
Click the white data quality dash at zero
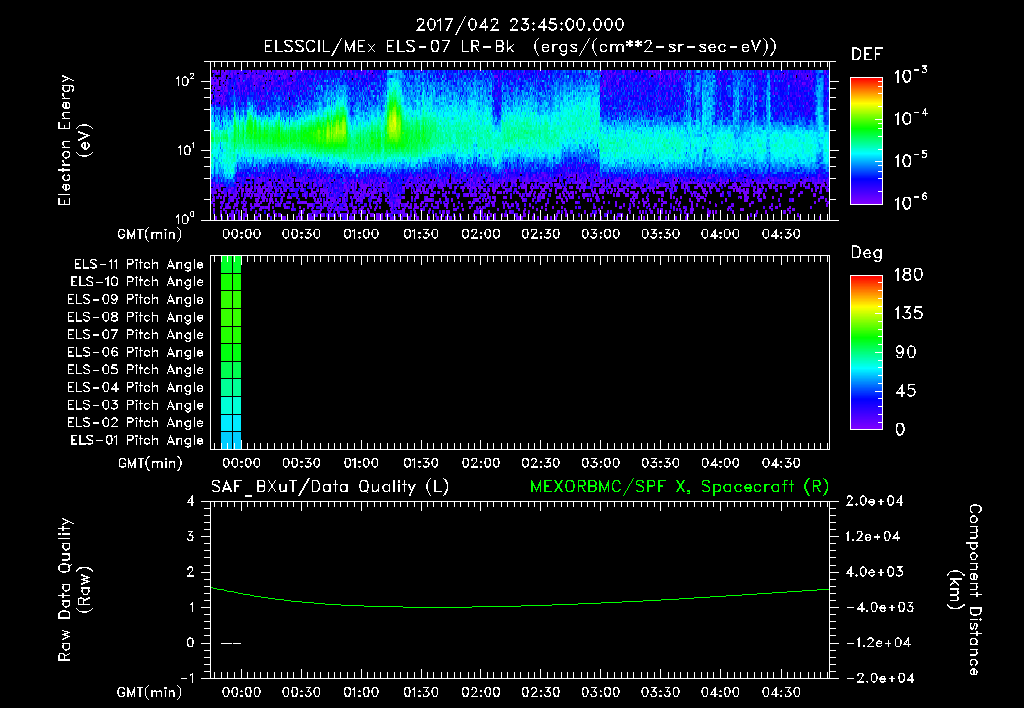pos(231,643)
